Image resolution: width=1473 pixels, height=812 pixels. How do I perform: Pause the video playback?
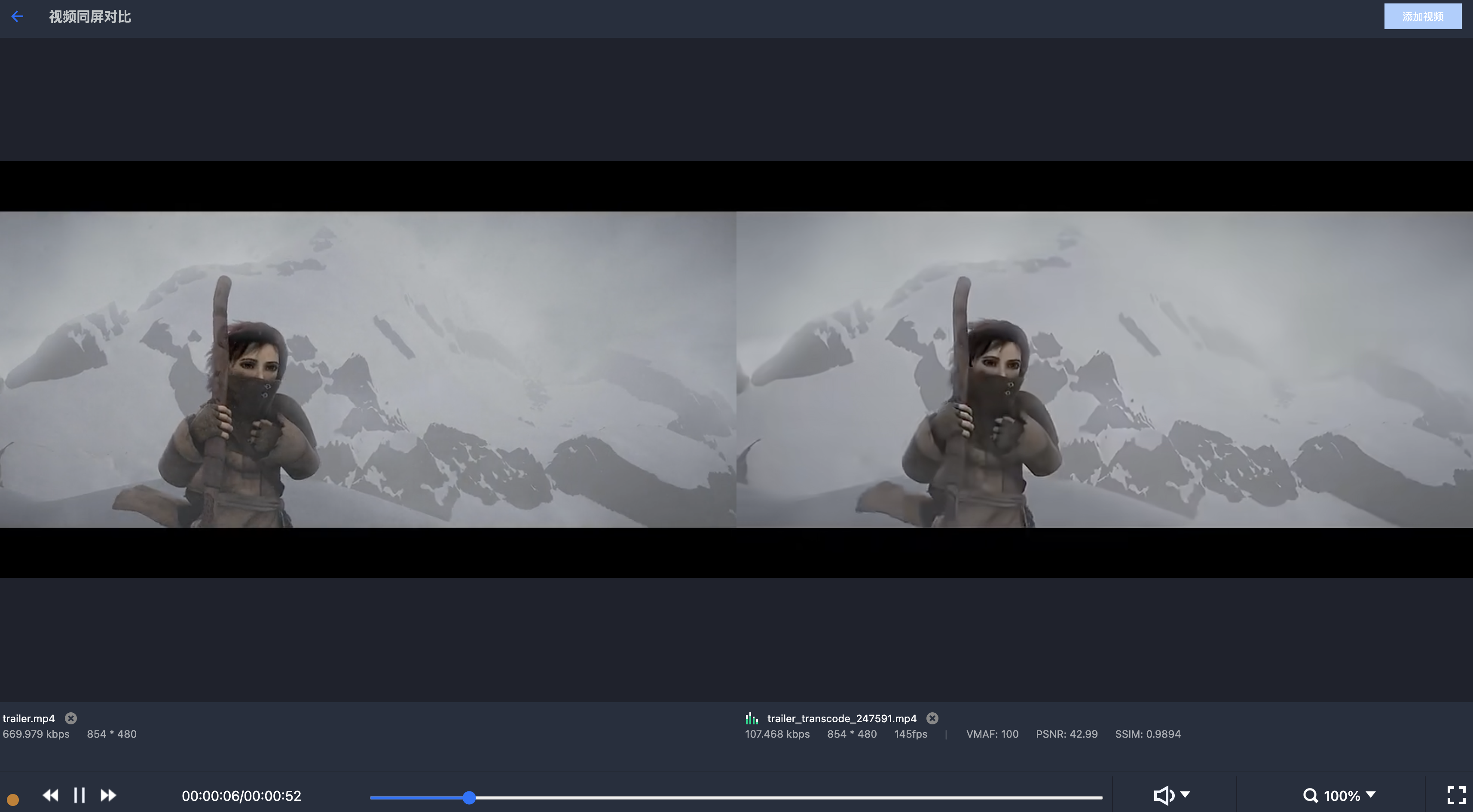79,795
